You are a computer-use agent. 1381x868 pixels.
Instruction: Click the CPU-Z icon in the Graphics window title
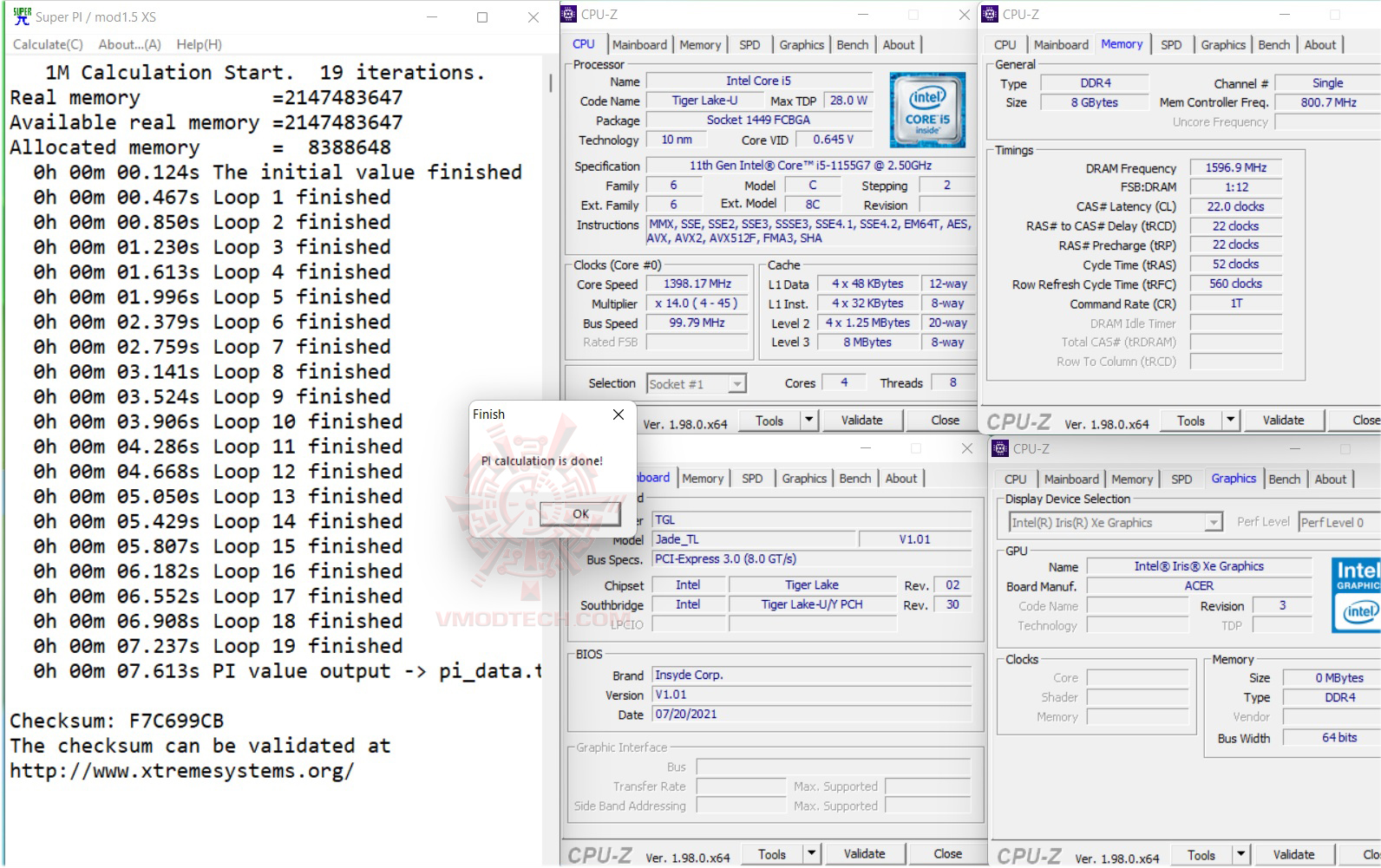click(x=1001, y=448)
